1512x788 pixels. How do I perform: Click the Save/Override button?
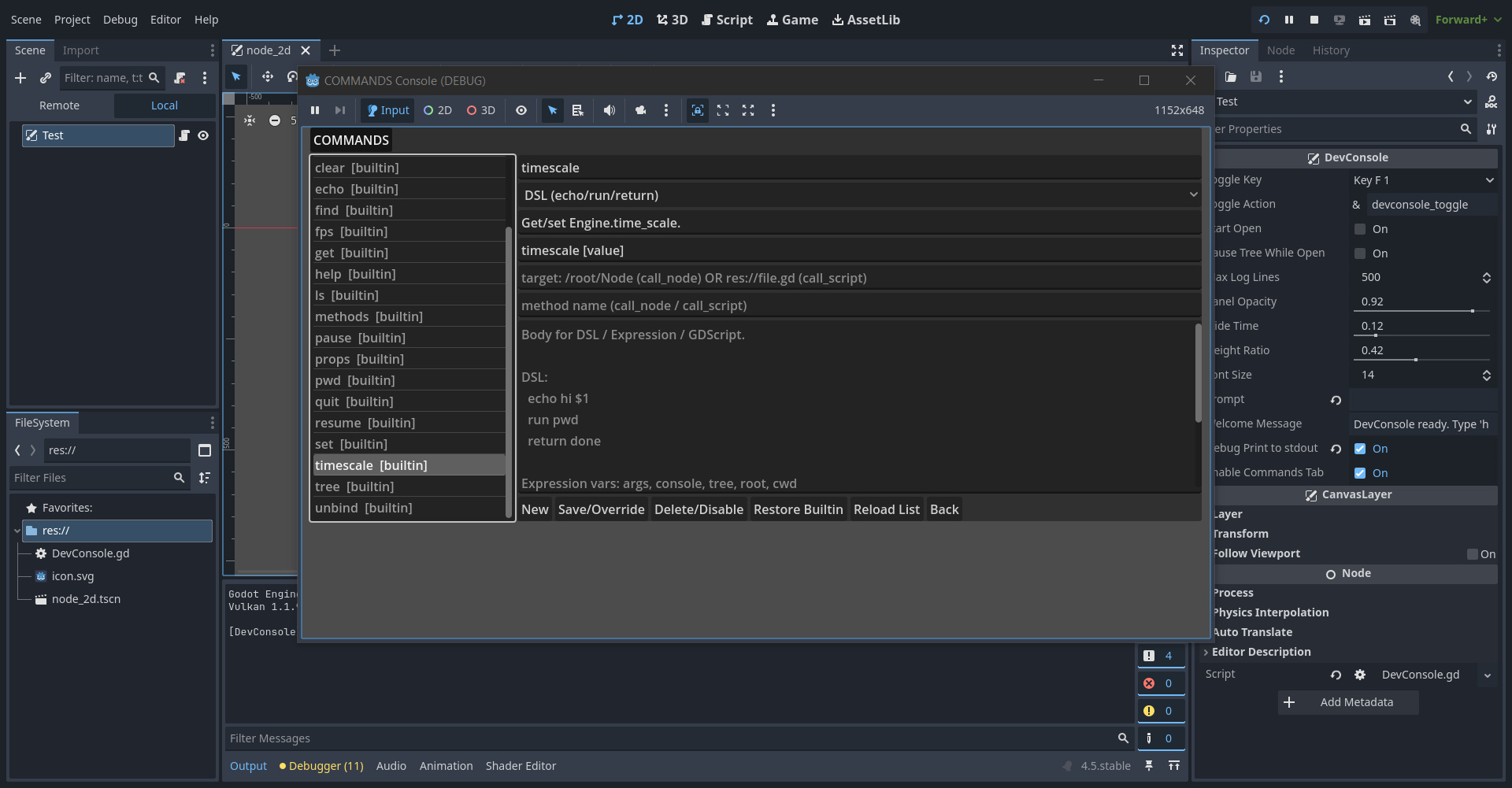[x=601, y=509]
